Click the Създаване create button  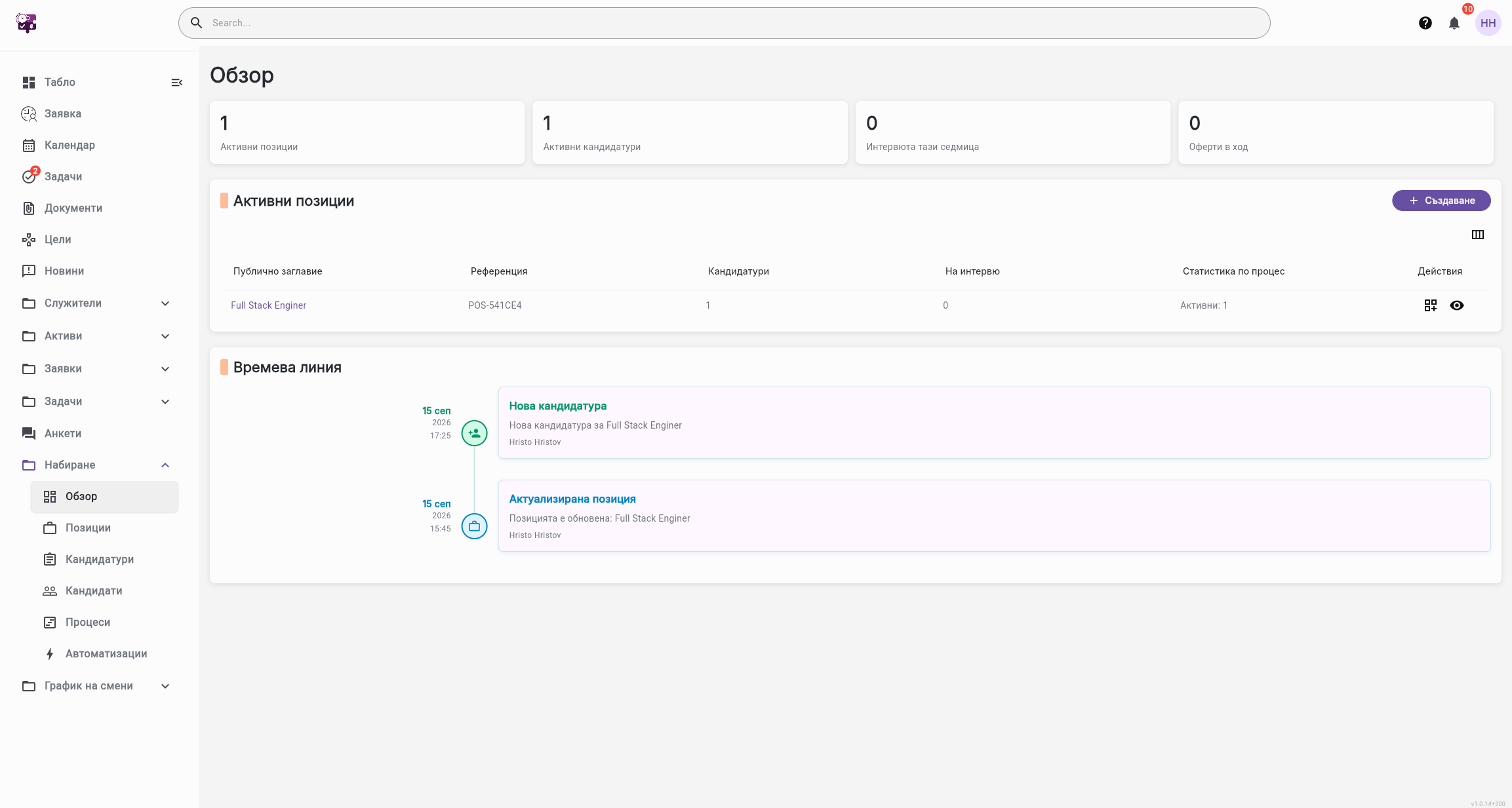coord(1441,201)
